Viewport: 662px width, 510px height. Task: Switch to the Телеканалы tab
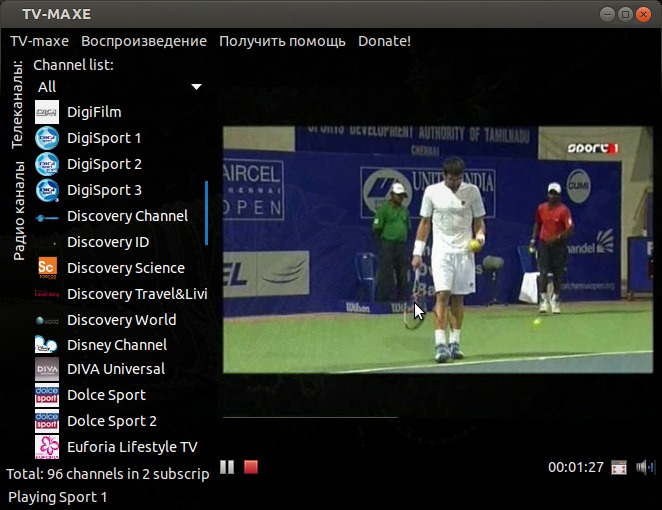coord(17,105)
